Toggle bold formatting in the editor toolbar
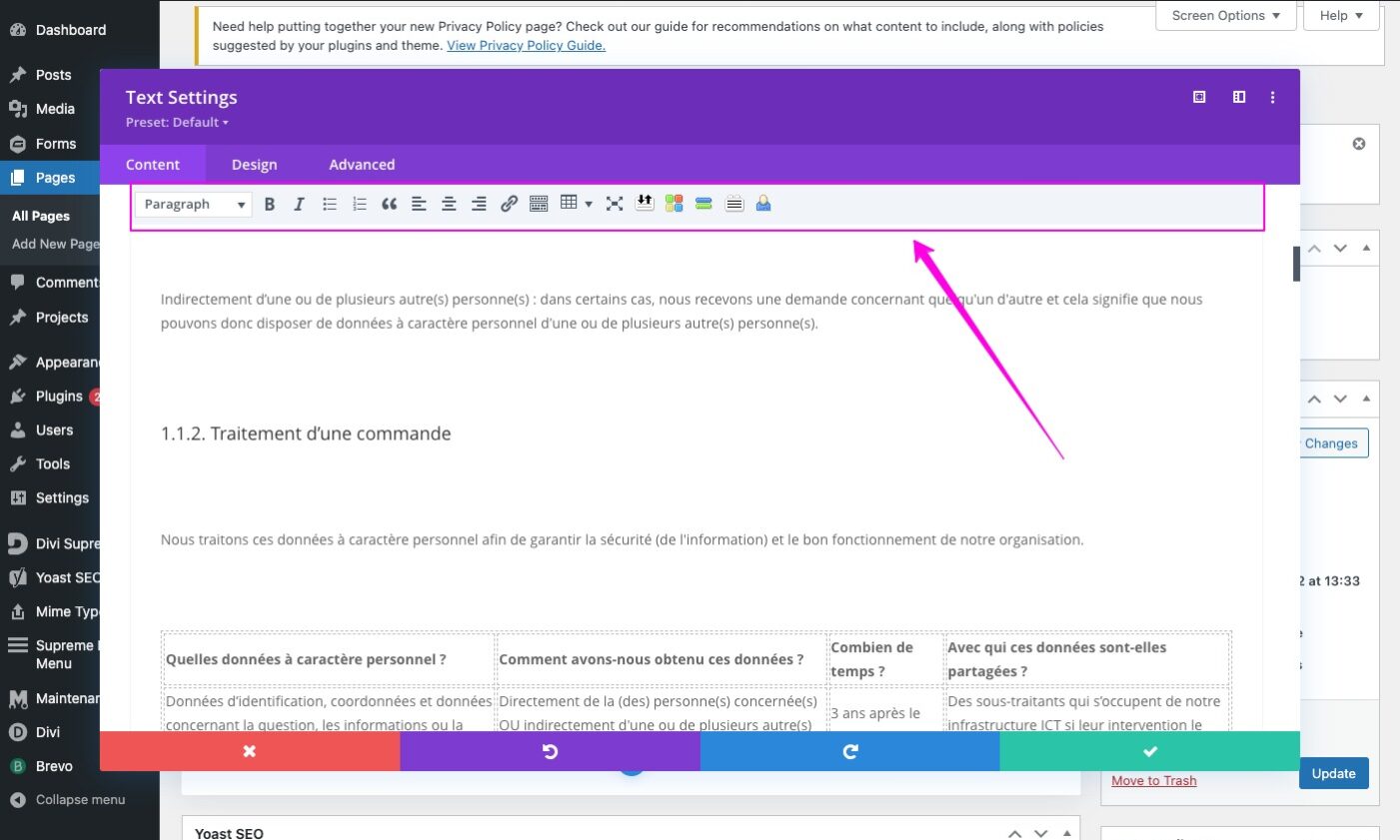 click(270, 204)
